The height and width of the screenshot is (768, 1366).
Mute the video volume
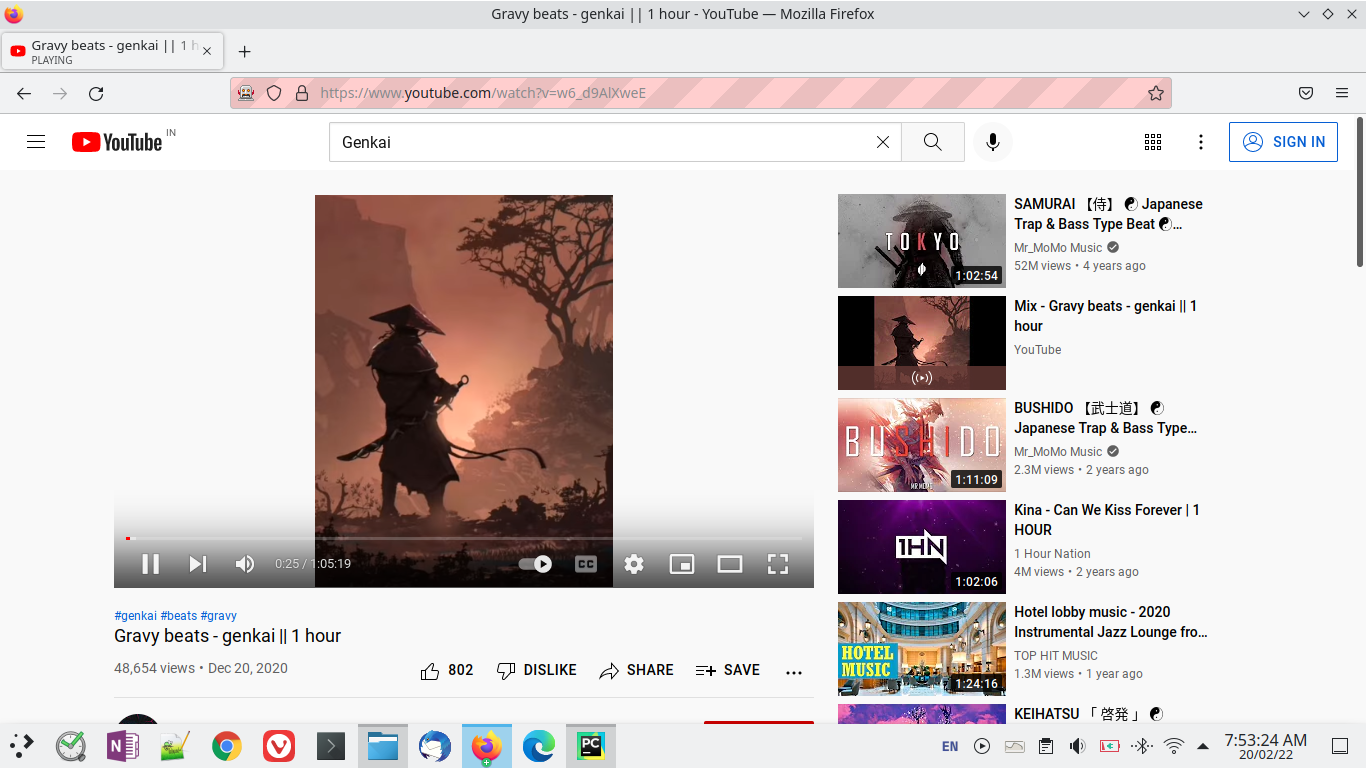(245, 564)
